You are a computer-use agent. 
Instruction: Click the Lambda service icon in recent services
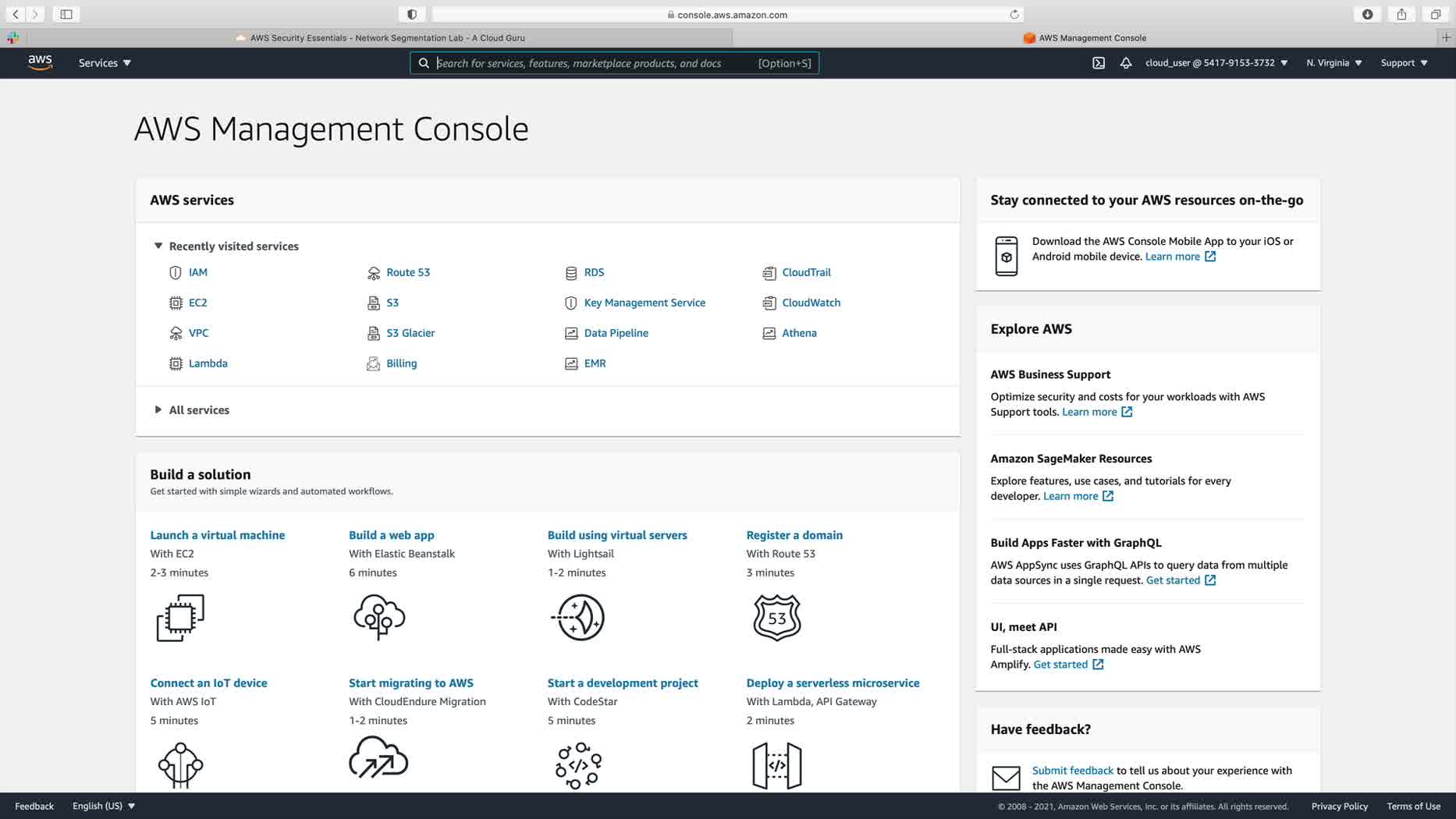coord(176,363)
